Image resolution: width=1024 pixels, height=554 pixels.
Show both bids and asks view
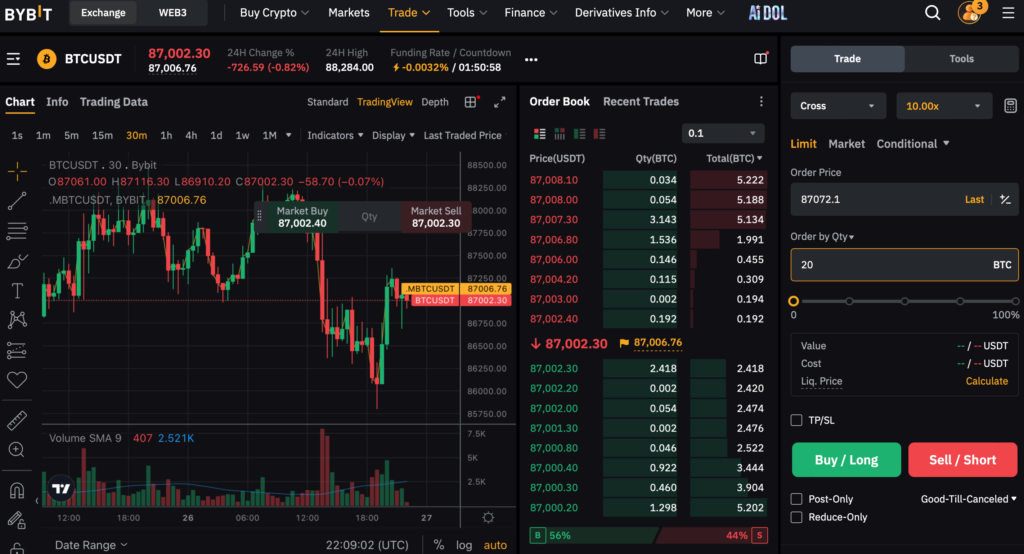539,133
